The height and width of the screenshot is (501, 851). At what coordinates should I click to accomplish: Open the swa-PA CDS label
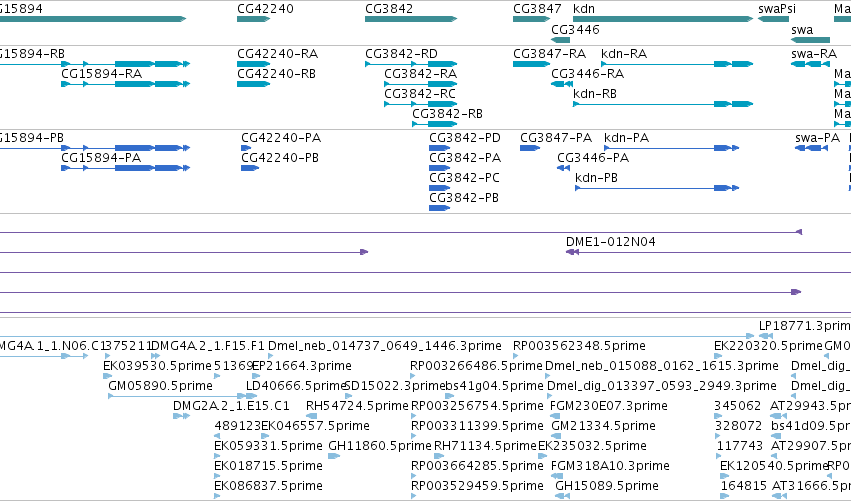[x=817, y=138]
